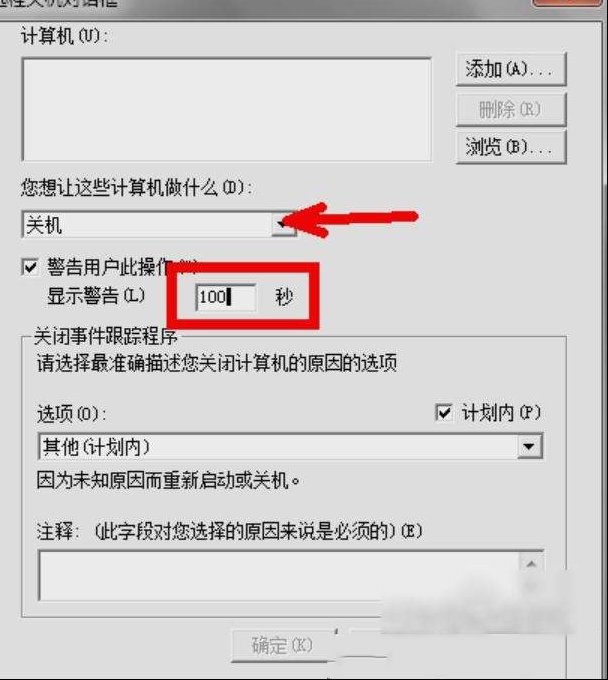Expand the 其他(计划内) options dropdown arrow
Screen dimensions: 608x680
(x=530, y=446)
